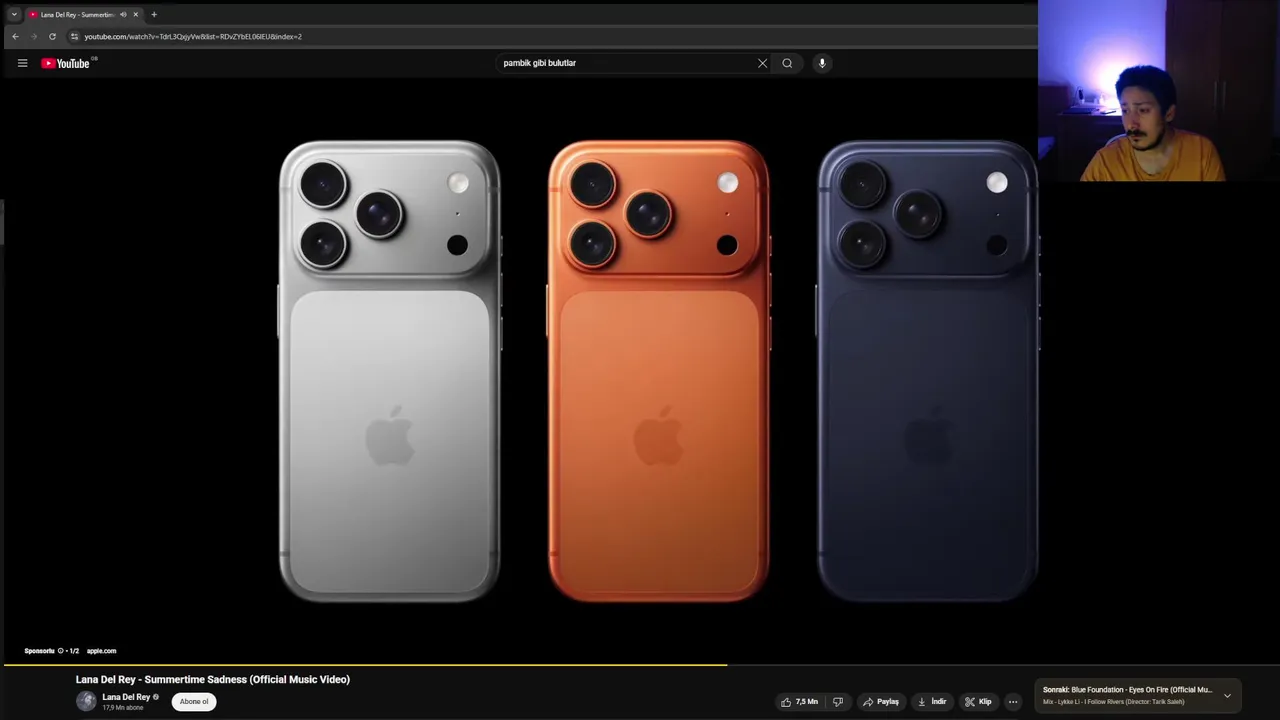Clear the search box with the X

pyautogui.click(x=762, y=63)
